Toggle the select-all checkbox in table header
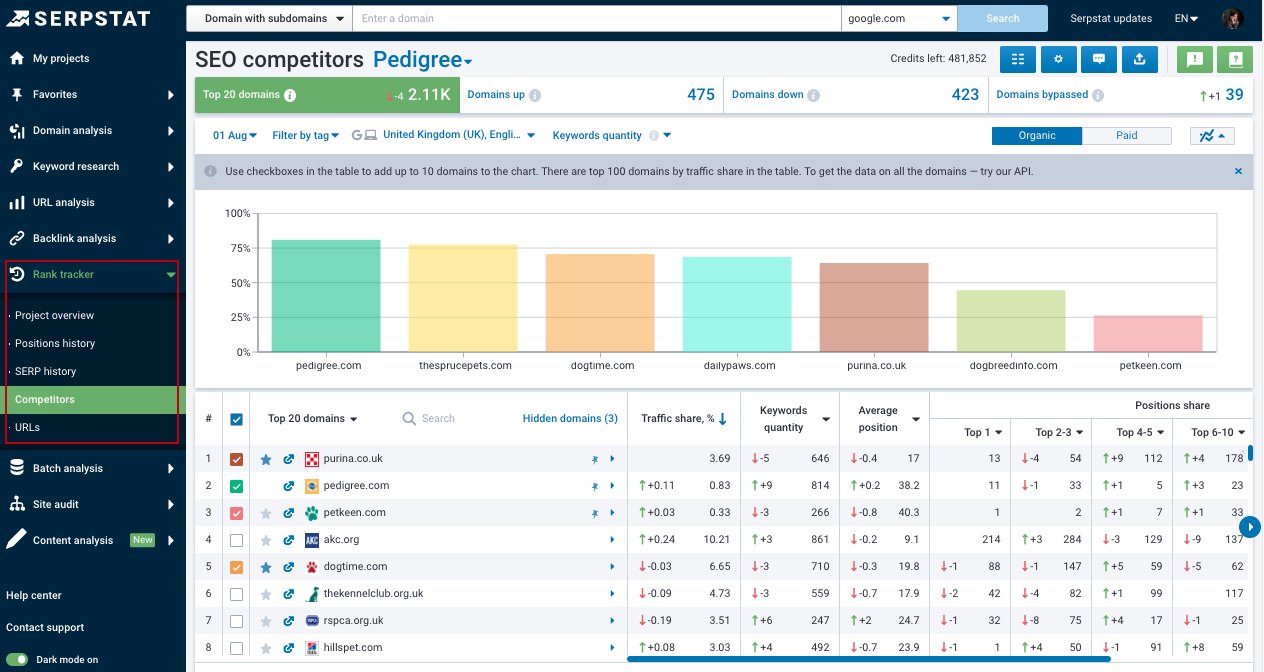The width and height of the screenshot is (1264, 672). click(237, 419)
